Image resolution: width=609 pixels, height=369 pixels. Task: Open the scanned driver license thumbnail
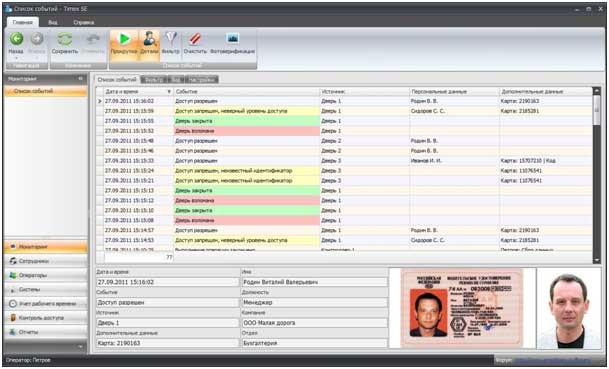click(461, 308)
